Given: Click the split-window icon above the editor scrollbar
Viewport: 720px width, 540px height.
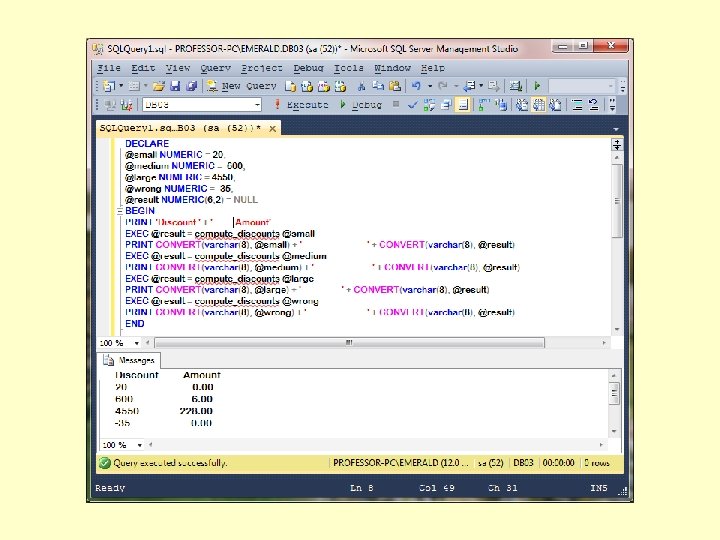Looking at the screenshot, I should click(617, 145).
